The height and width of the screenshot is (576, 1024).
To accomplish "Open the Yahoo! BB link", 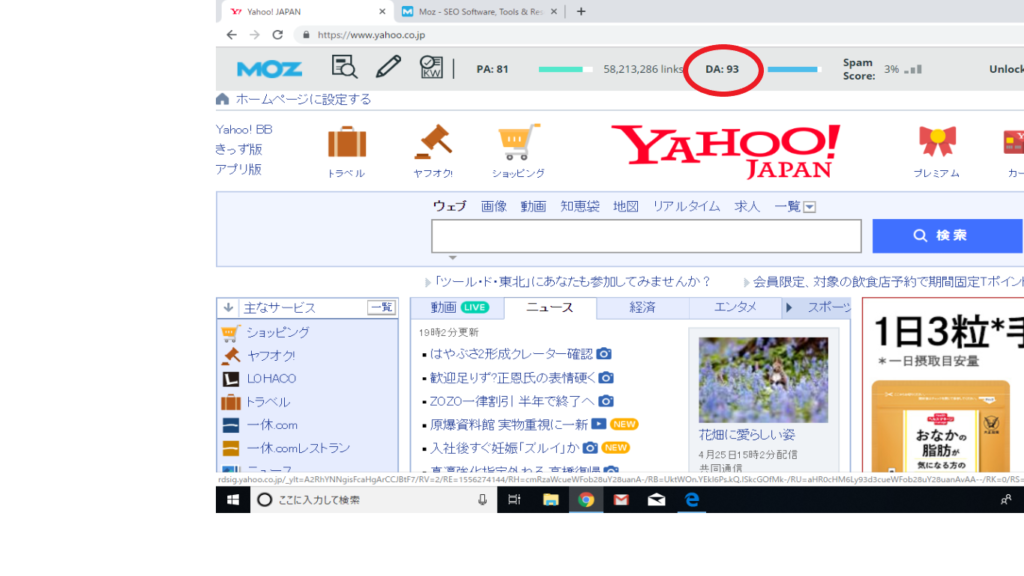I will [244, 129].
